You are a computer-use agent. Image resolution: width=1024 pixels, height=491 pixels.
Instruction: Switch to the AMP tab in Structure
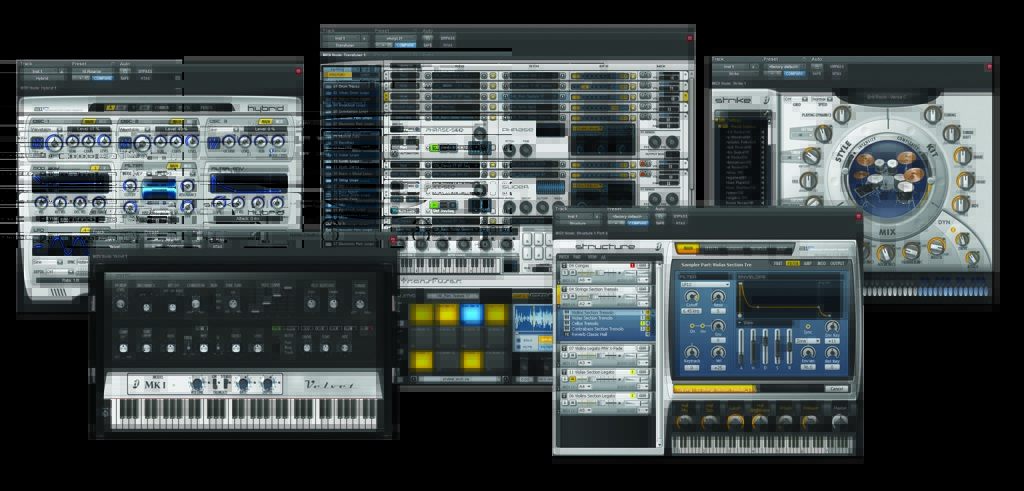click(x=806, y=264)
